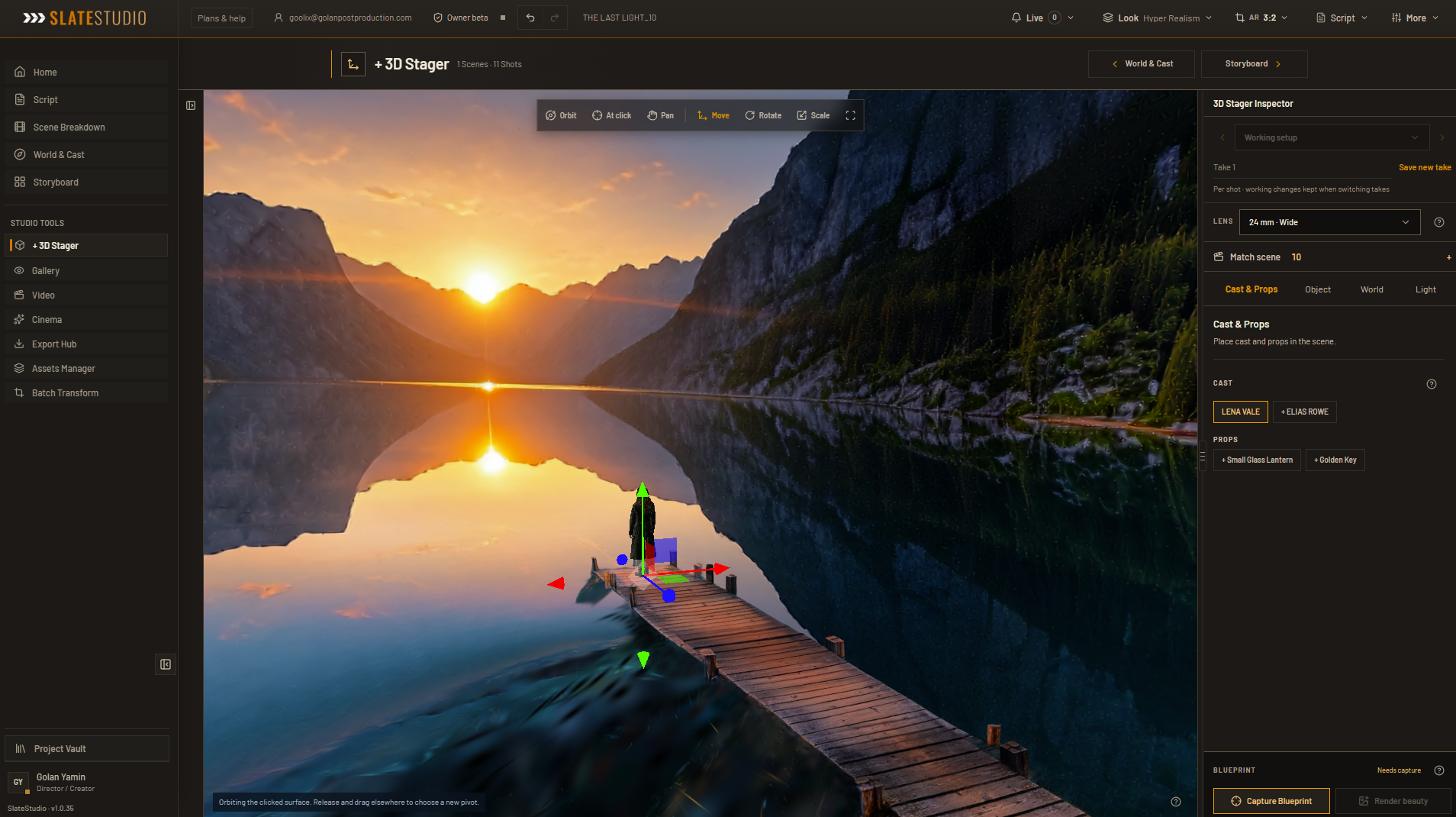Open the More menu dropdown
This screenshot has height=817, width=1456.
pos(1415,18)
